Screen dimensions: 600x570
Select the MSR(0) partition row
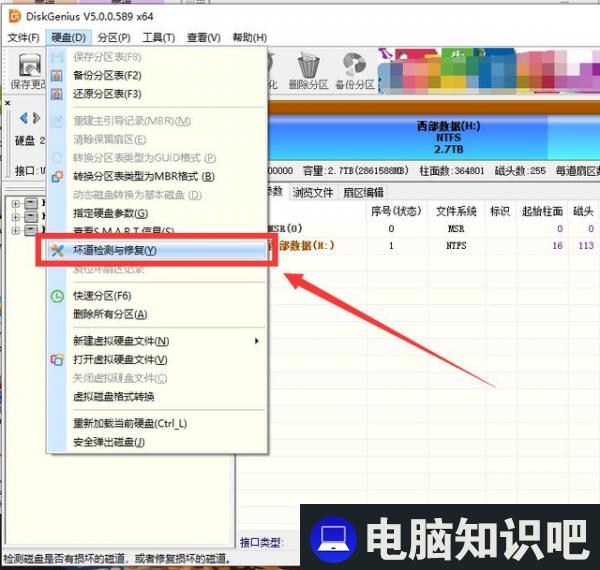point(434,228)
